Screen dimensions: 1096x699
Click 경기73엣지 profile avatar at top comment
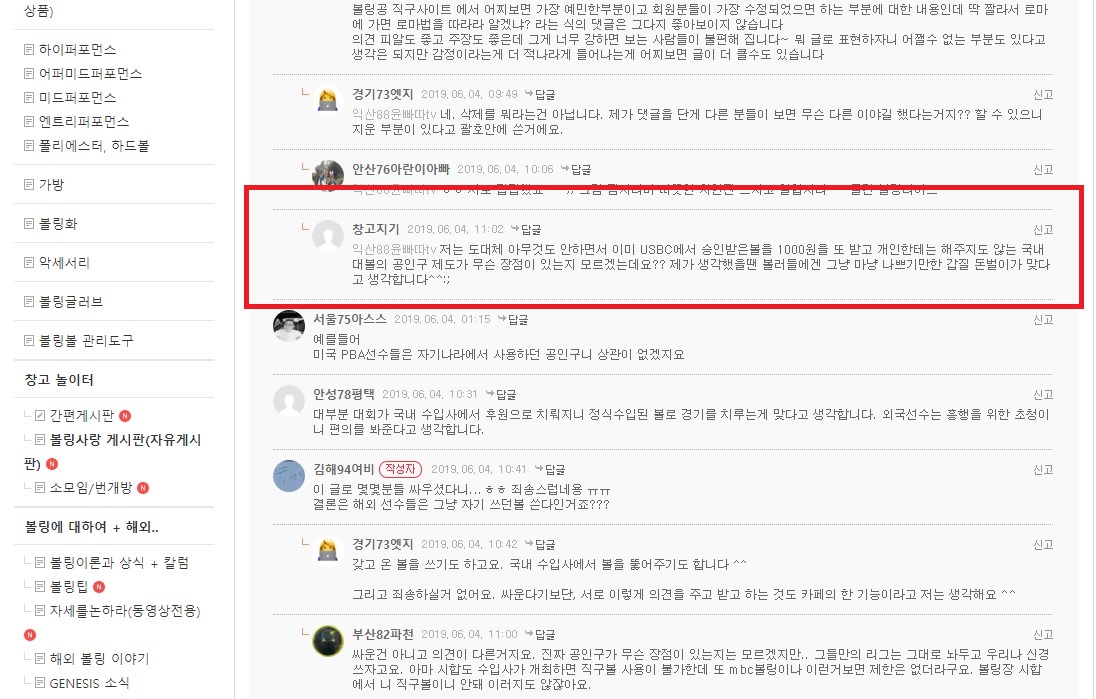pos(328,100)
